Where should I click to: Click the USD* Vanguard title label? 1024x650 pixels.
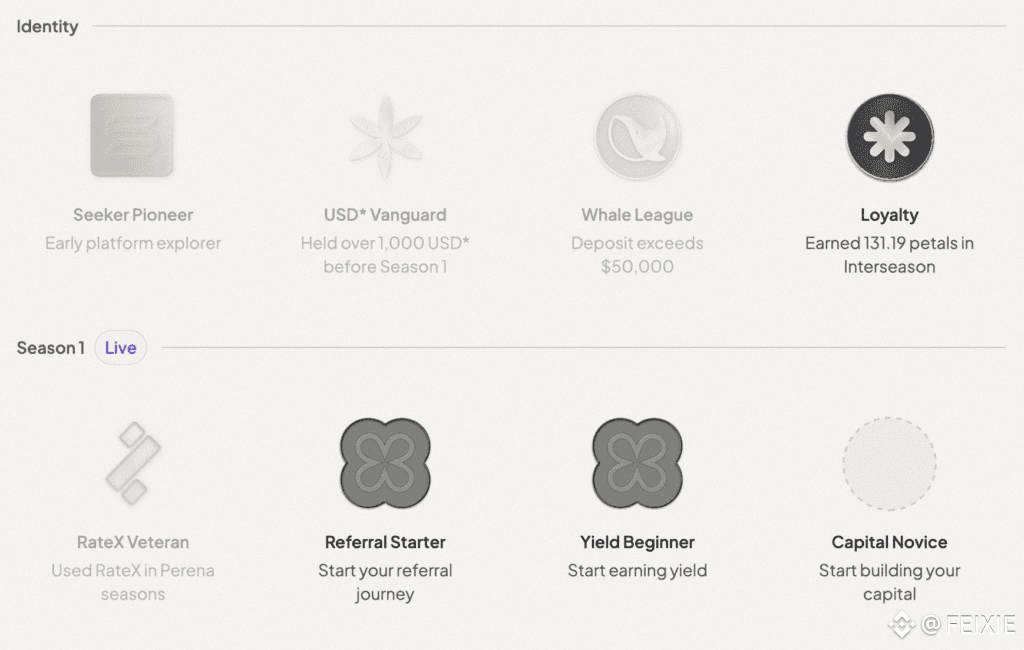coord(385,215)
